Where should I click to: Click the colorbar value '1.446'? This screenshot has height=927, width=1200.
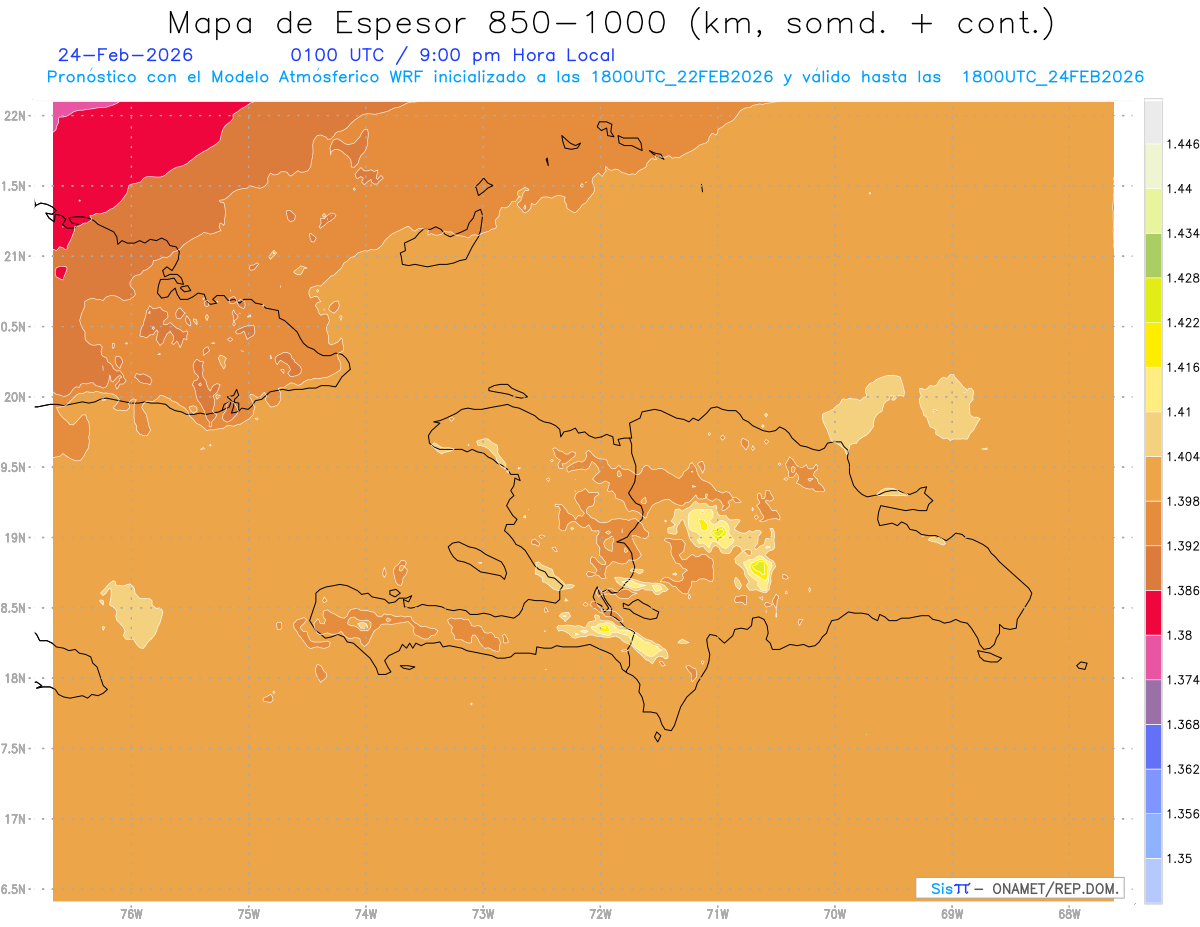1184,144
